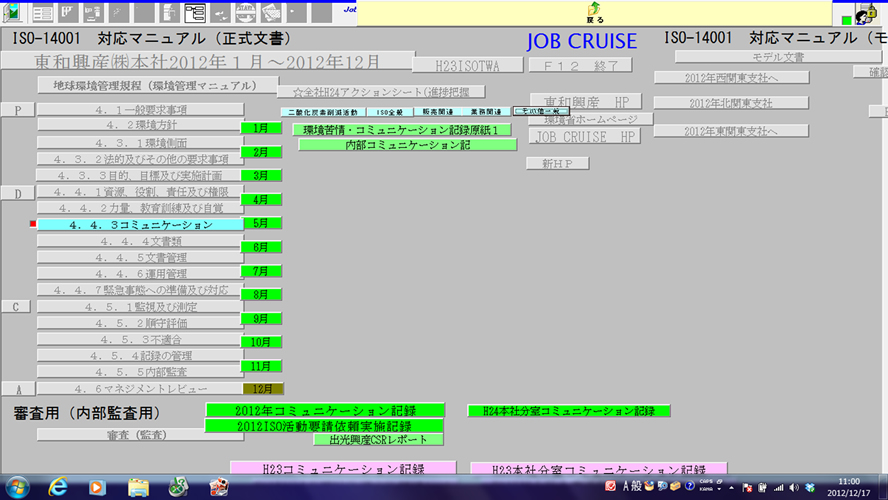Image resolution: width=888 pixels, height=500 pixels.
Task: Click the F12 終了 button
Action: (x=580, y=65)
